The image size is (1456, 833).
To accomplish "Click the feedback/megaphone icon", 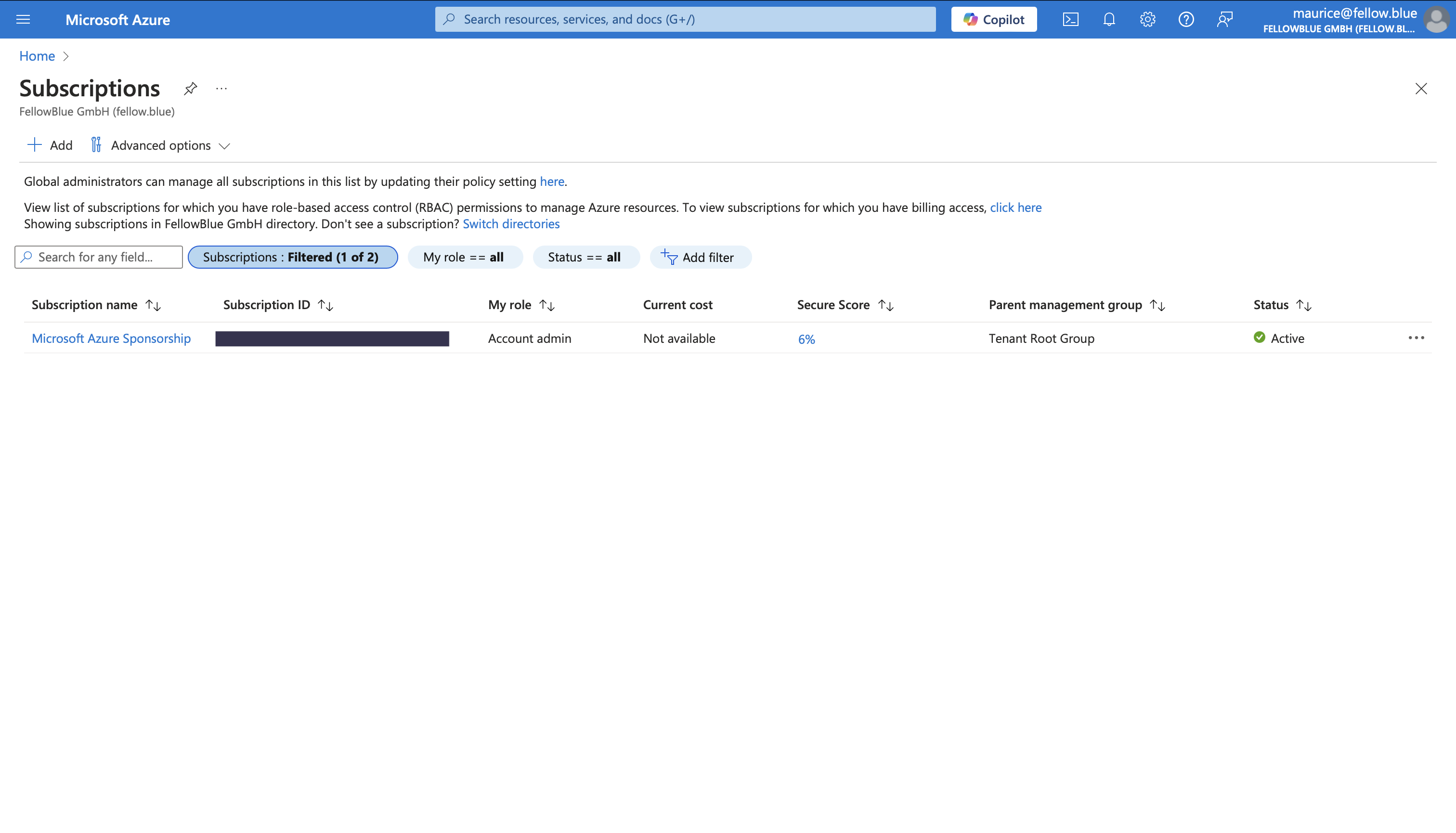I will (x=1224, y=19).
